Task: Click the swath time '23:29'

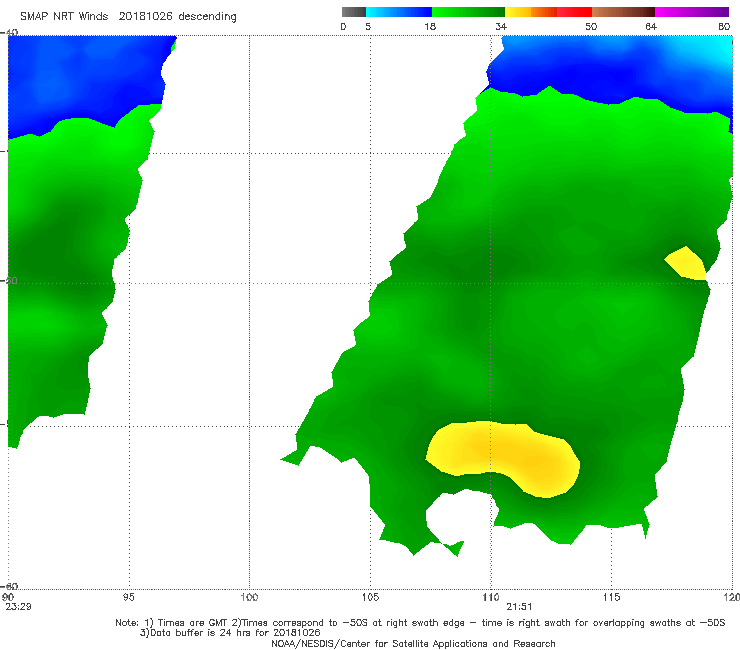Action: tap(18, 607)
